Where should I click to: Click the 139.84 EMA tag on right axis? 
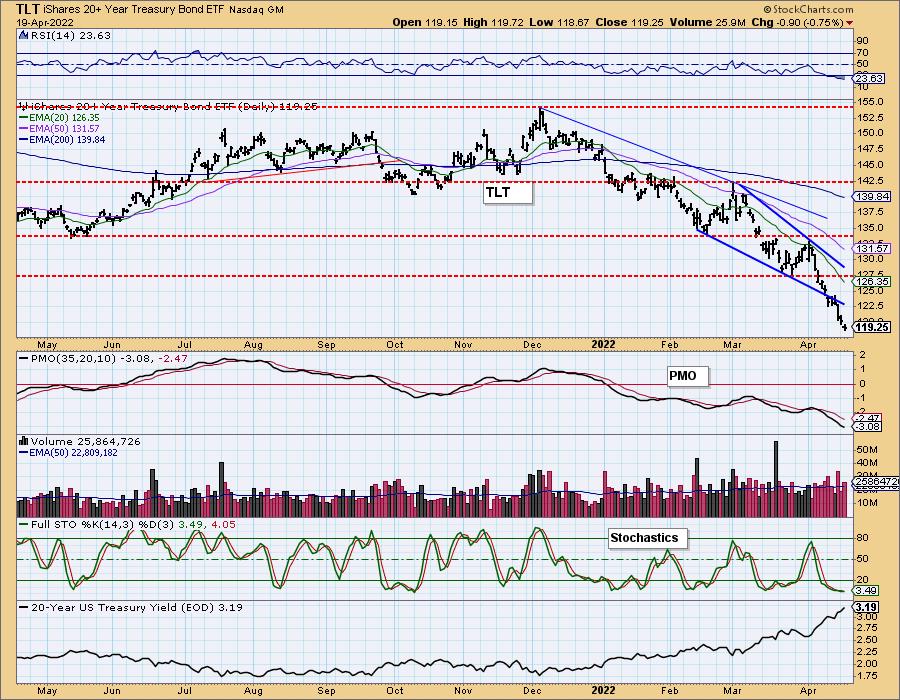click(872, 196)
